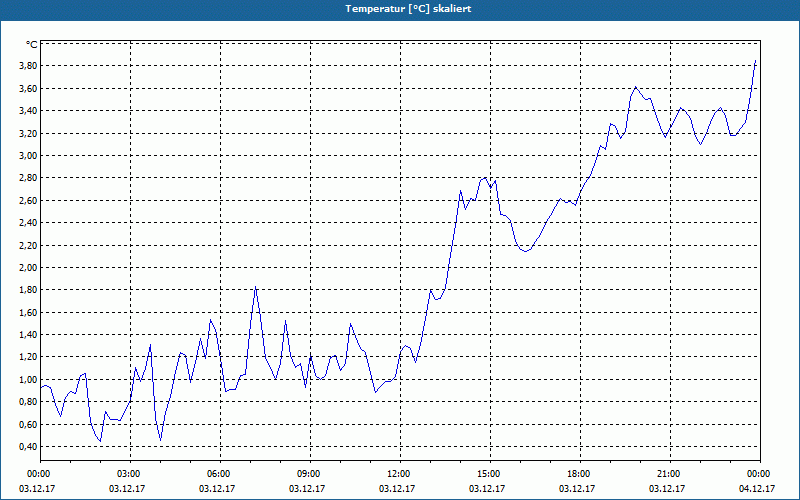Select the 0,80 y-axis label
Viewport: 800px width, 500px height.
click(28, 402)
